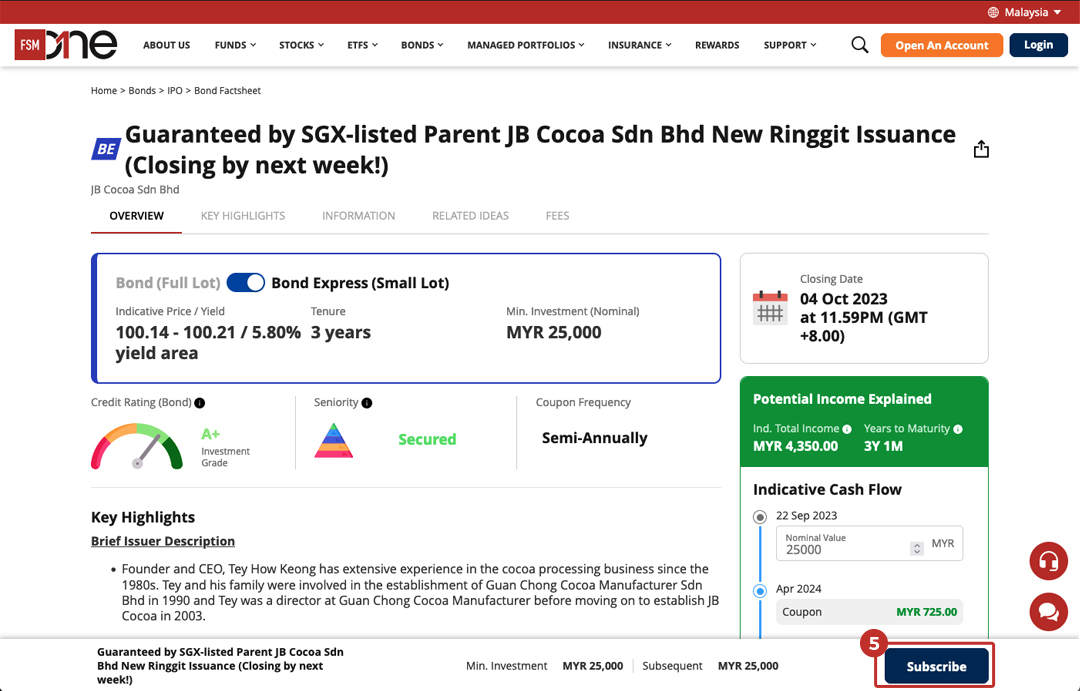Open the live chat bubble button
The height and width of the screenshot is (691, 1080).
[1048, 611]
